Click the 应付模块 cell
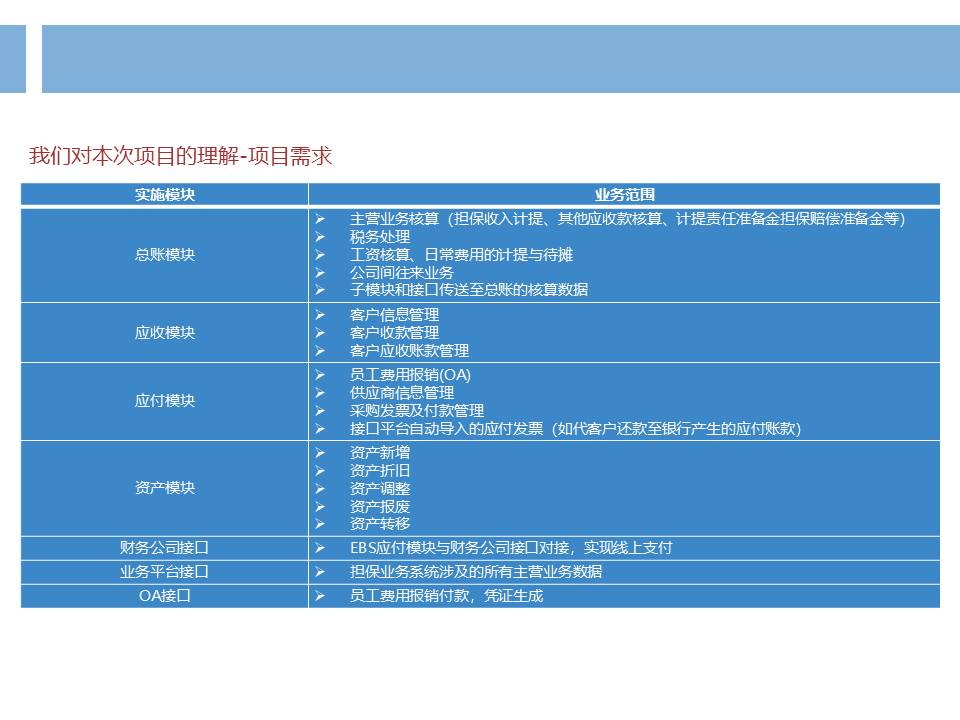Image resolution: width=960 pixels, height=720 pixels. [165, 401]
